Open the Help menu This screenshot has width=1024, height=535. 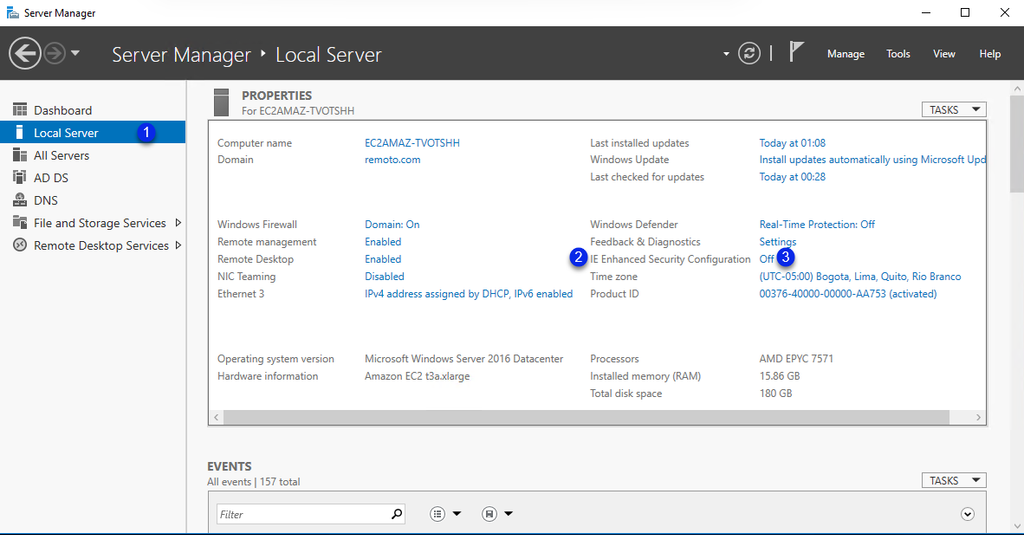(989, 54)
